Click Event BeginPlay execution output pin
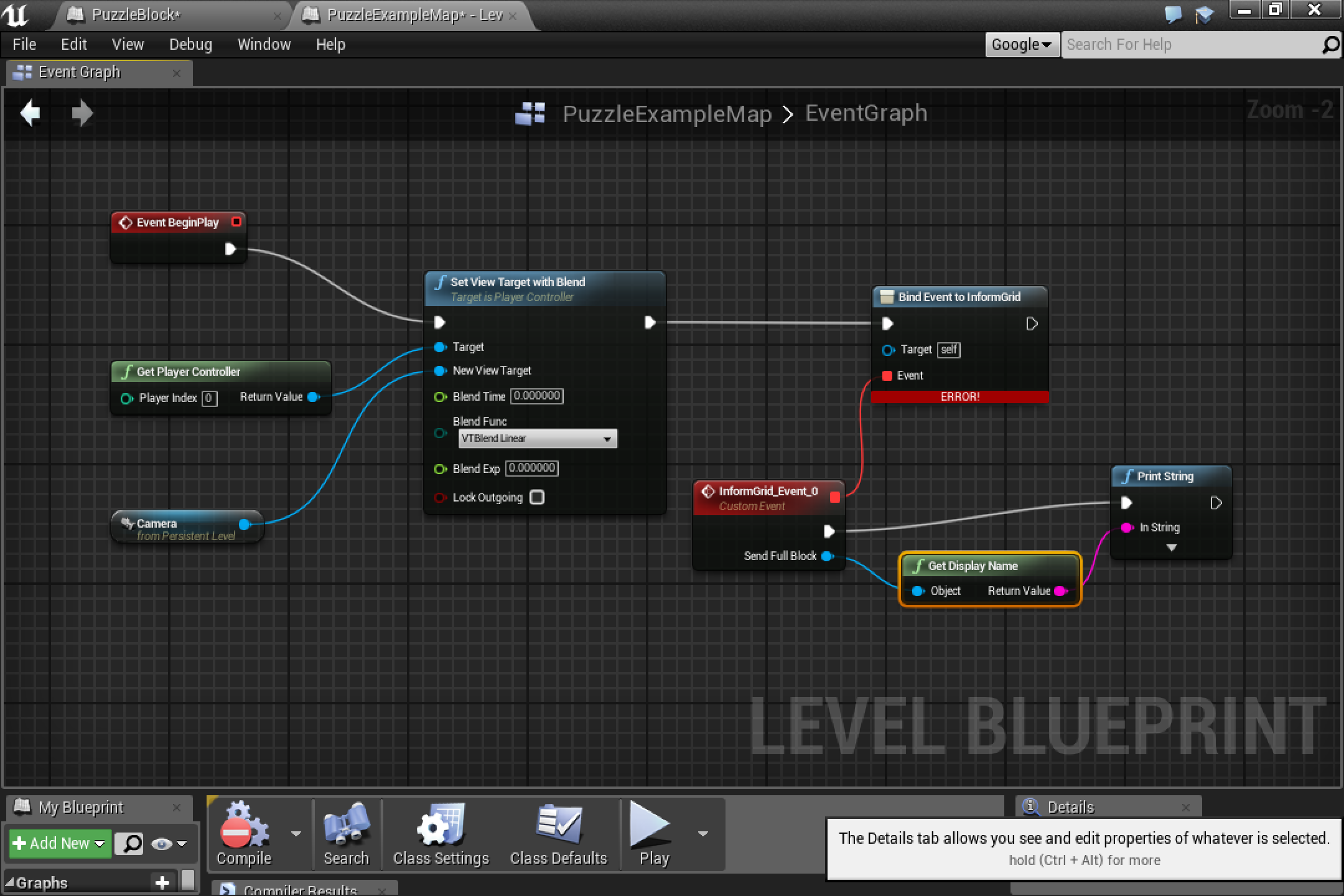The image size is (1344, 896). click(230, 249)
